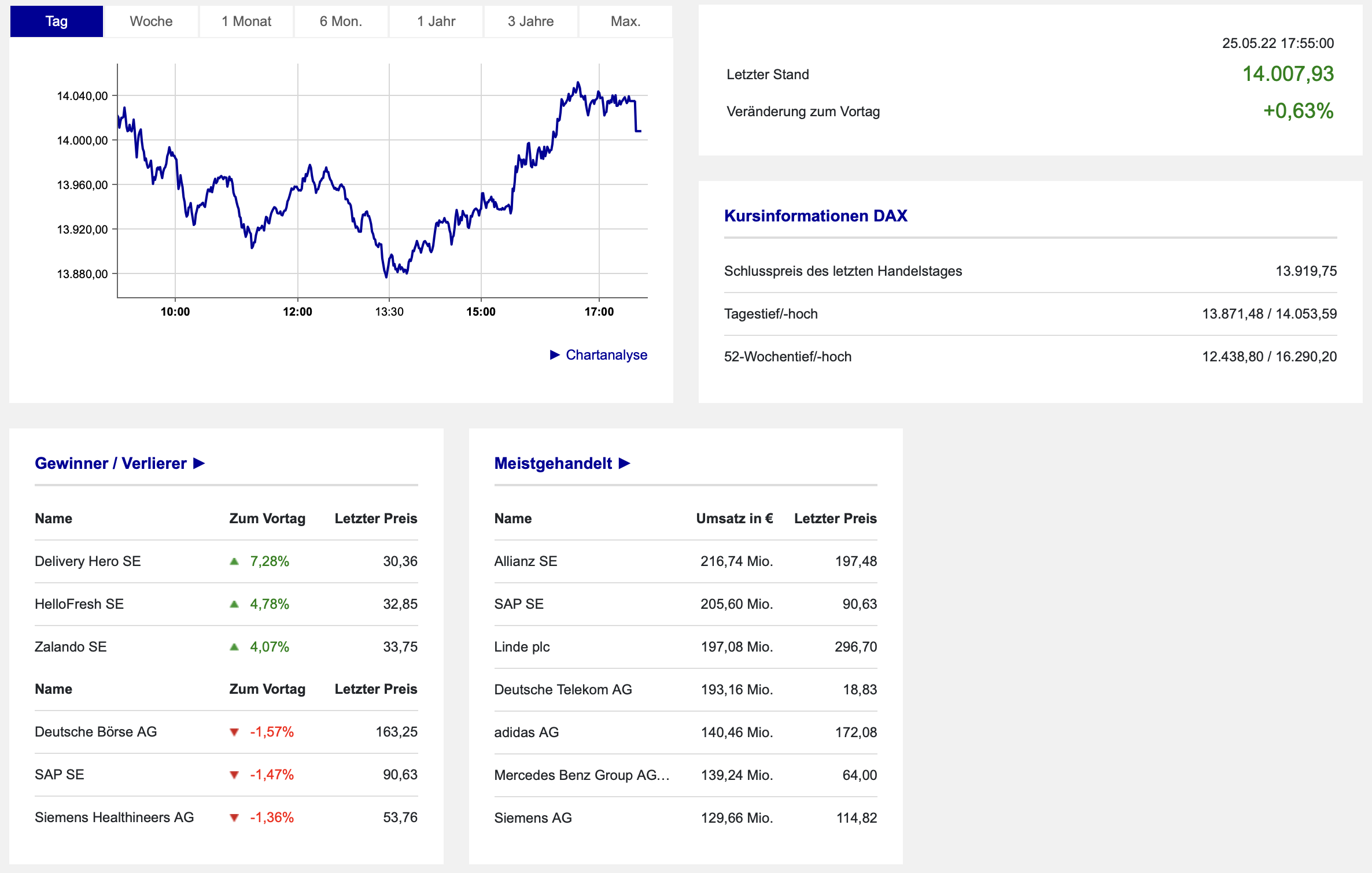The height and width of the screenshot is (873, 1372).
Task: Switch chart to 1 Jahr view
Action: [x=436, y=21]
